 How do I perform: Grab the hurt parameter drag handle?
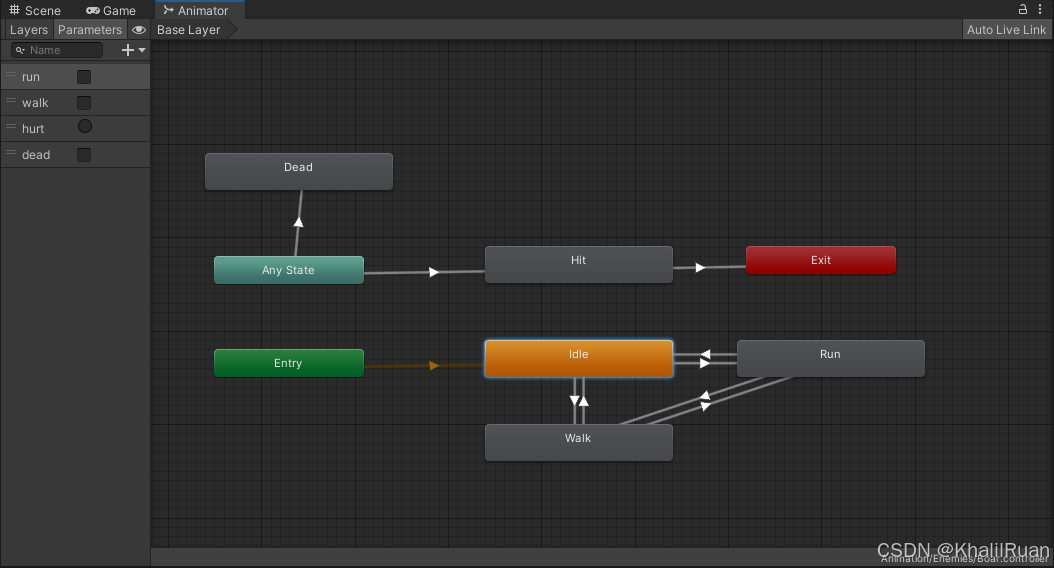pyautogui.click(x=11, y=126)
